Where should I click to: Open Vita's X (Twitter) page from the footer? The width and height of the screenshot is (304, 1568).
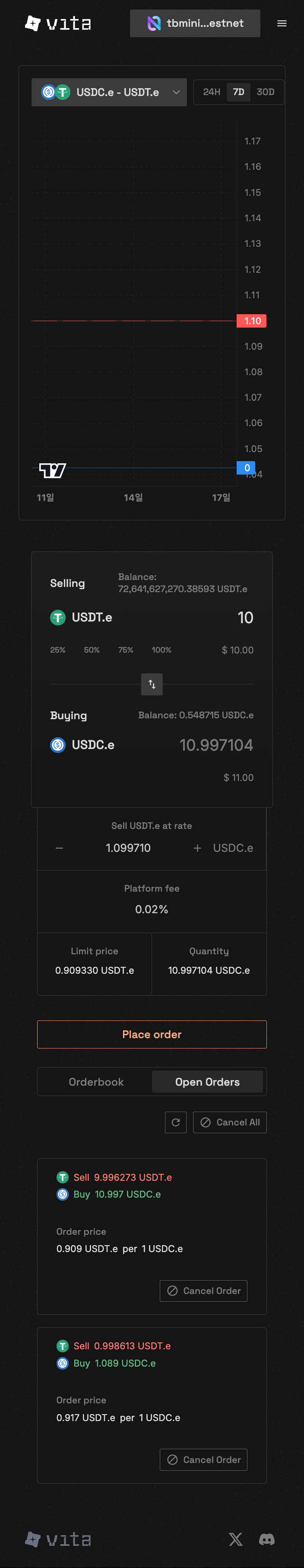[x=236, y=1539]
